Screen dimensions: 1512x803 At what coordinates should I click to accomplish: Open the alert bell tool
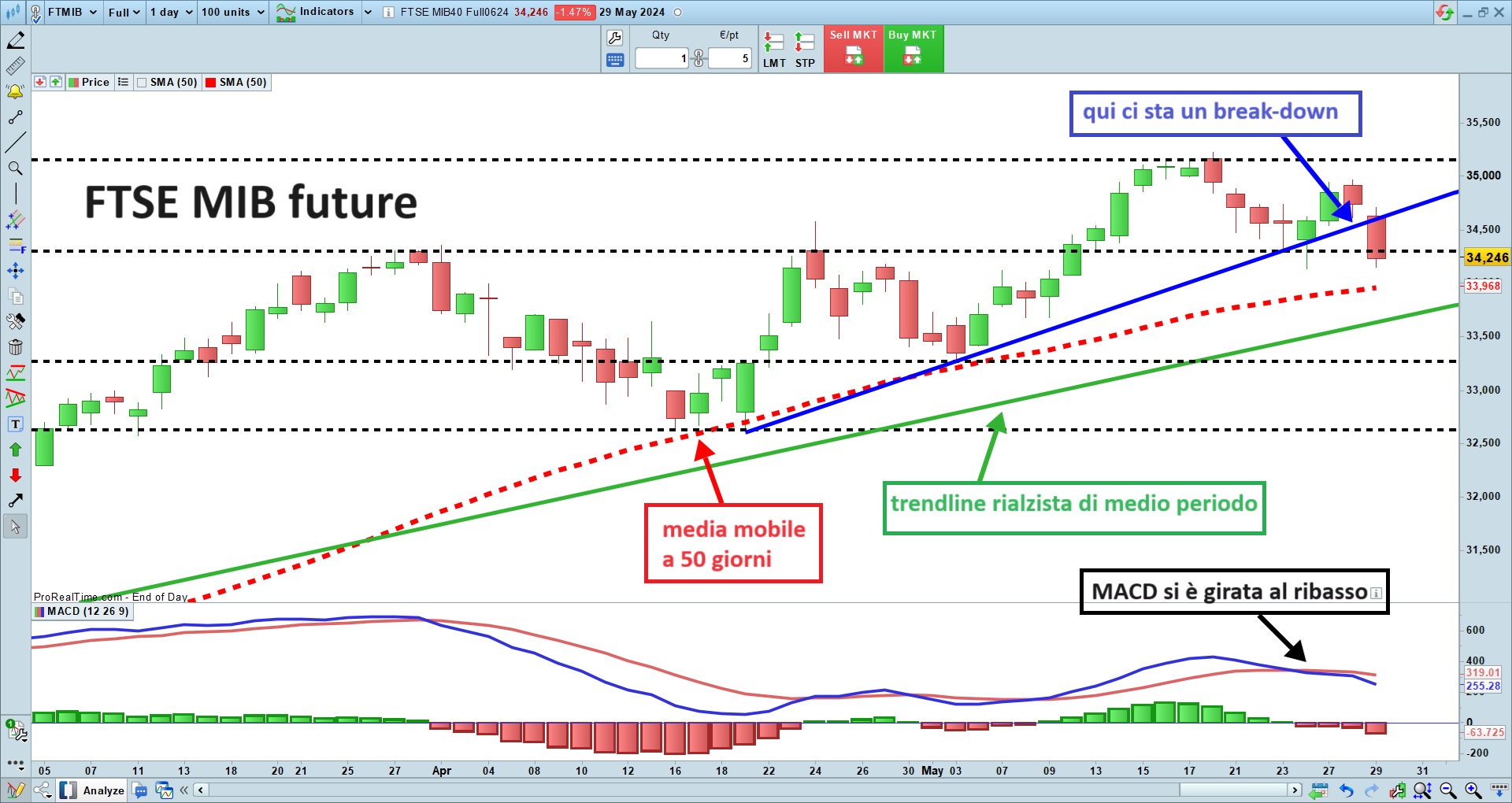click(15, 92)
